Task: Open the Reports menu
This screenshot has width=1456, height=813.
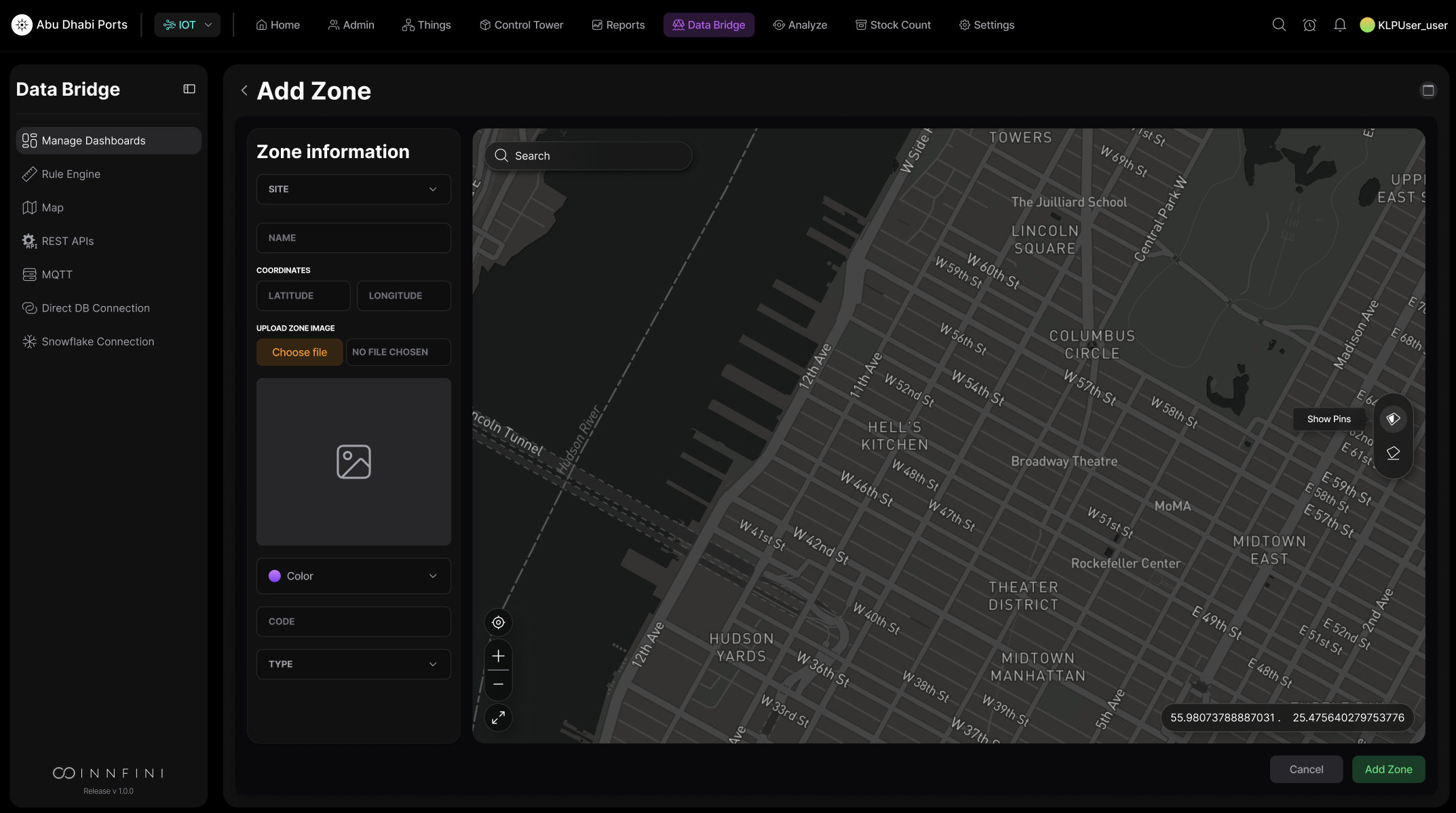Action: click(x=618, y=25)
